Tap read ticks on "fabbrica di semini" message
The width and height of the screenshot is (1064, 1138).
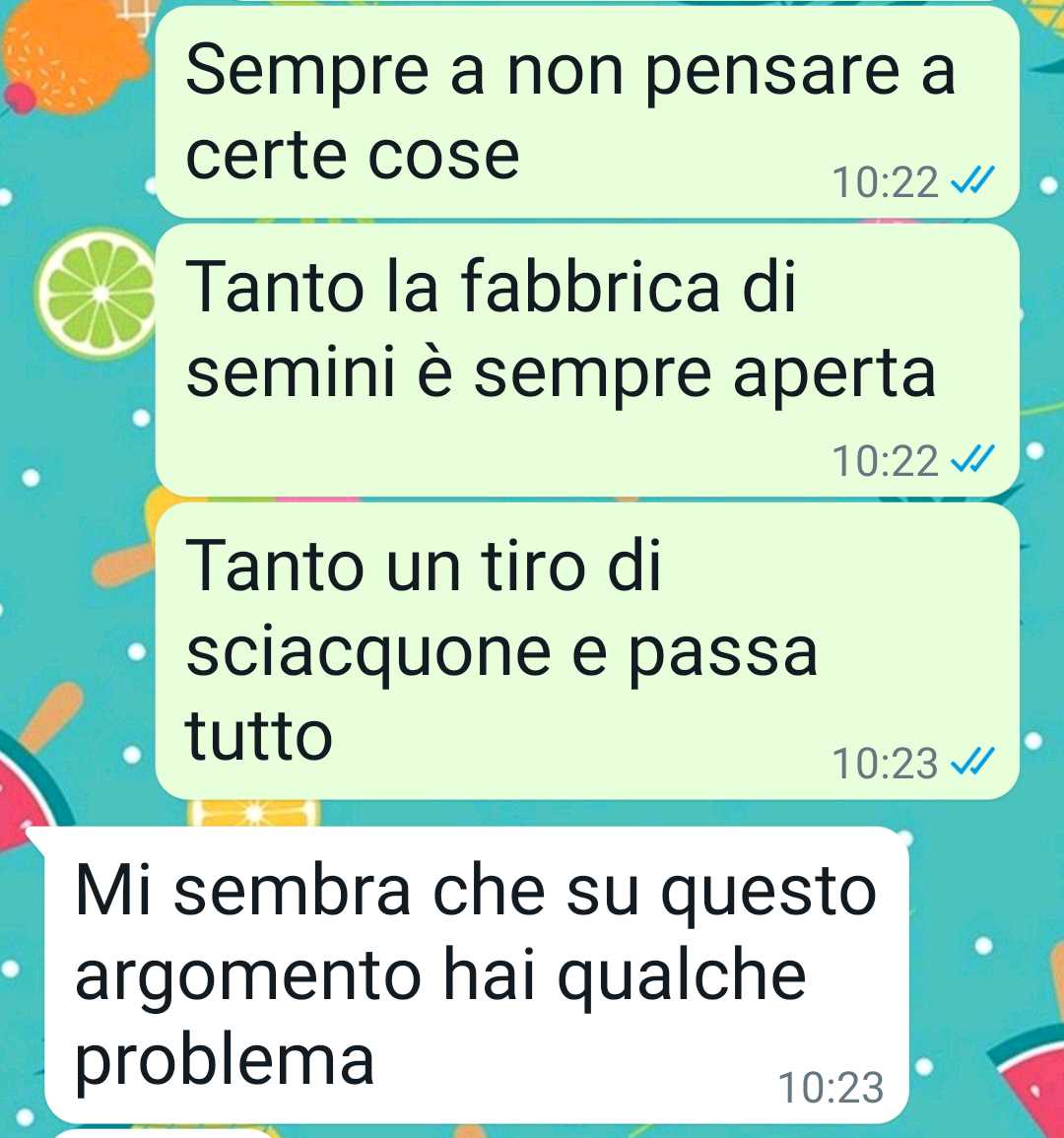pos(972,459)
